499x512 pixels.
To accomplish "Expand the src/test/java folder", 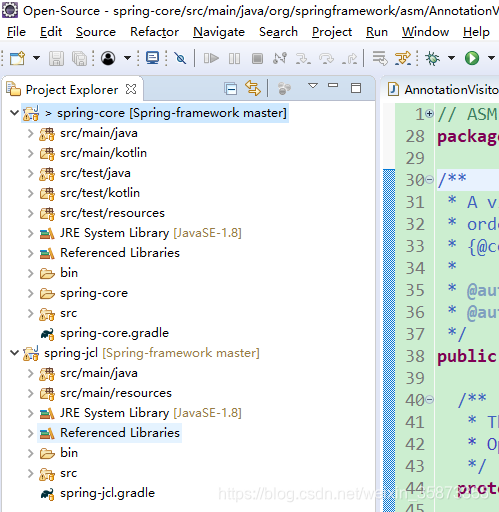I will 30,173.
